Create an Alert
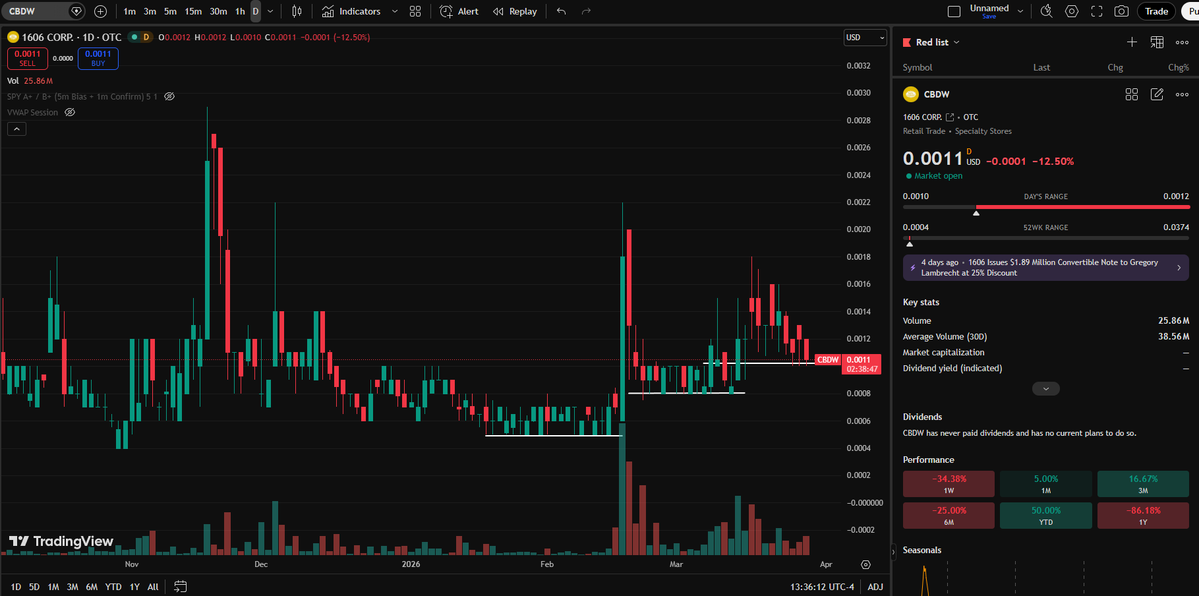The width and height of the screenshot is (1199, 596). pyautogui.click(x=459, y=11)
